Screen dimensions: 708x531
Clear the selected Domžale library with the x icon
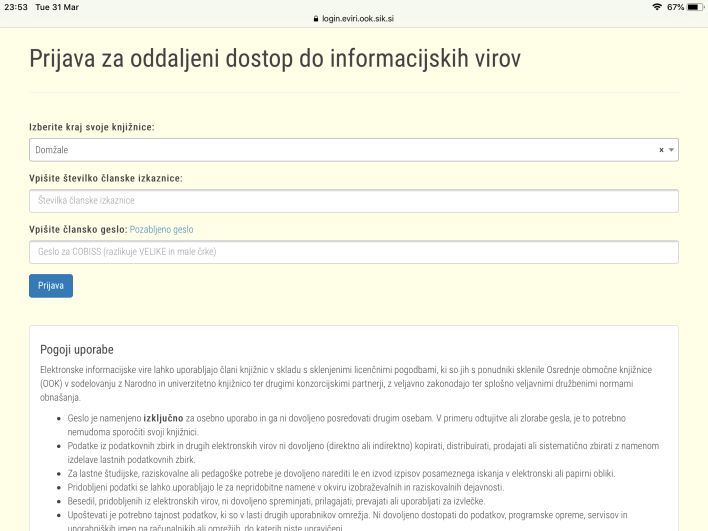661,150
